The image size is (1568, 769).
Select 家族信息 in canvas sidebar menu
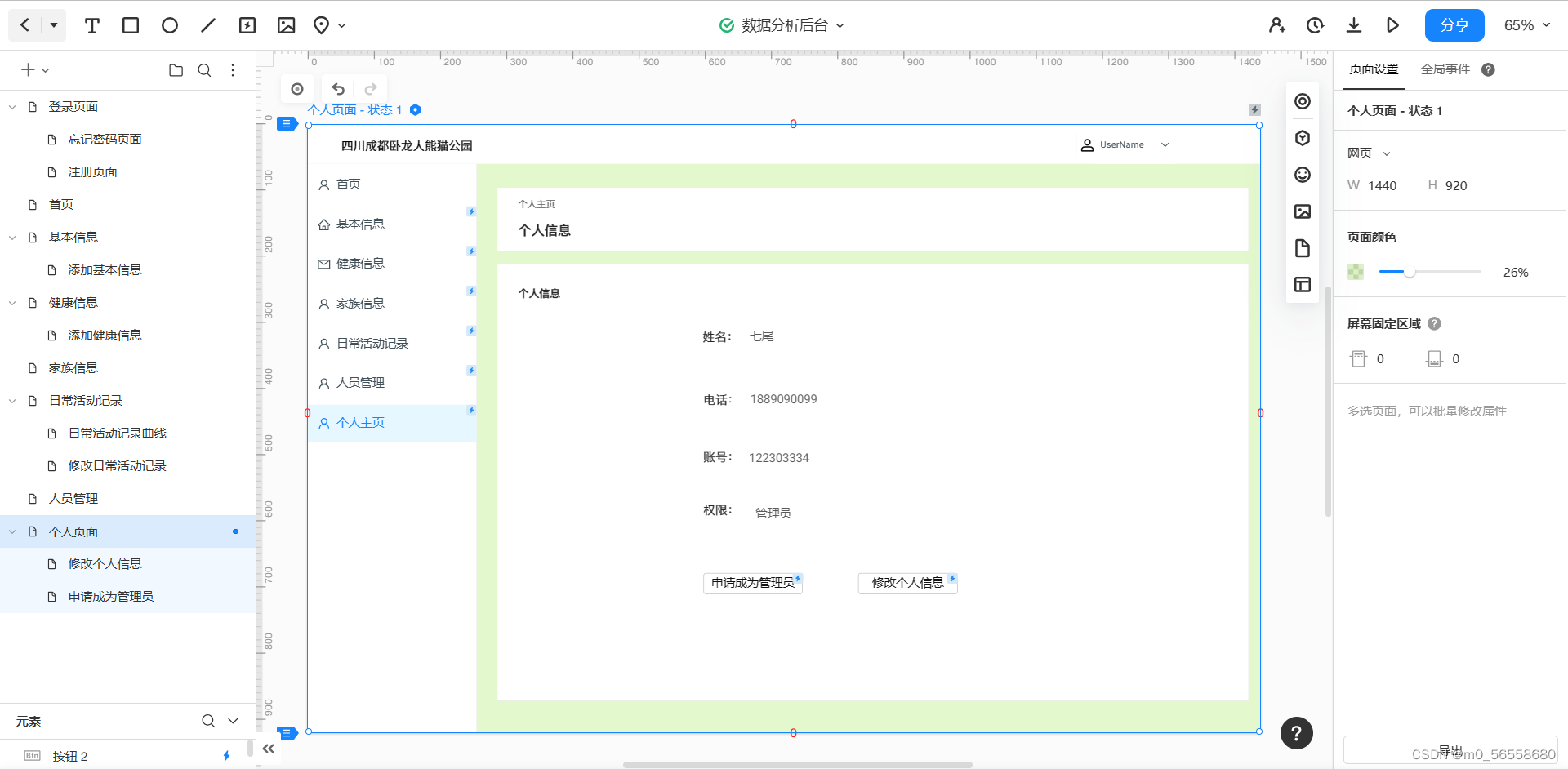[392, 304]
